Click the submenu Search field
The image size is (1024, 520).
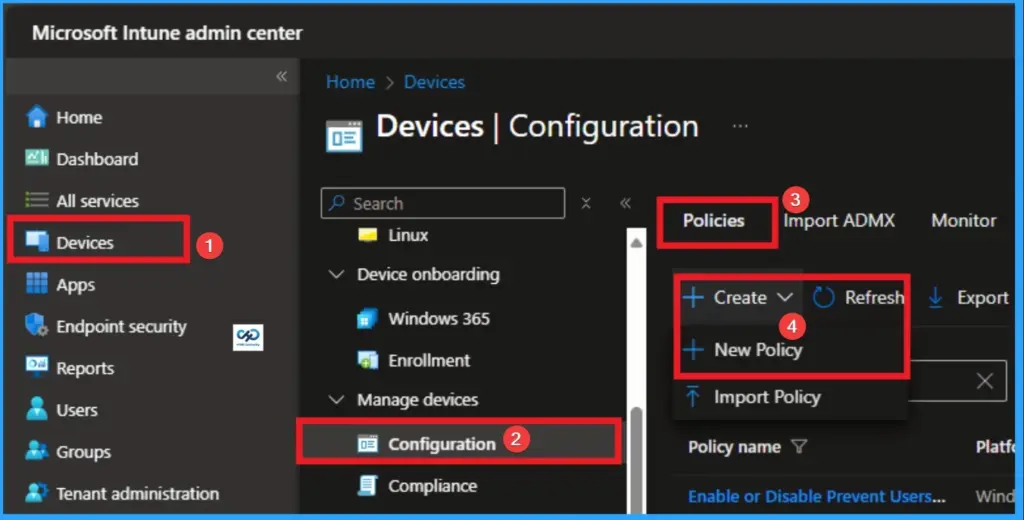coord(443,203)
